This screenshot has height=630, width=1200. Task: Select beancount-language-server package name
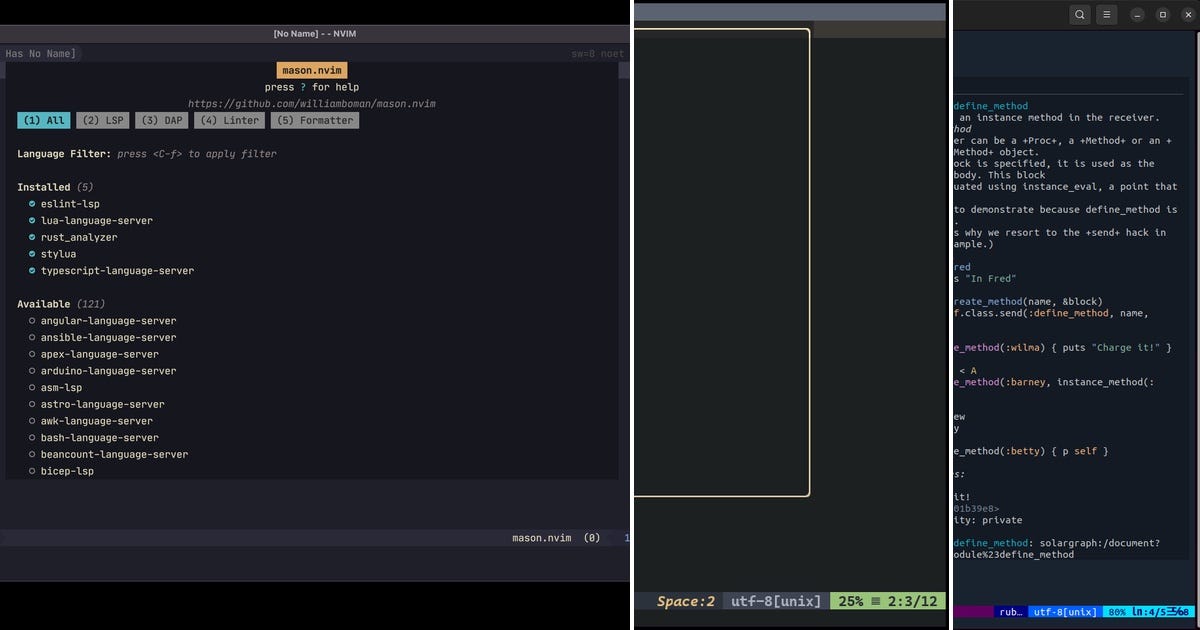[x=114, y=454]
